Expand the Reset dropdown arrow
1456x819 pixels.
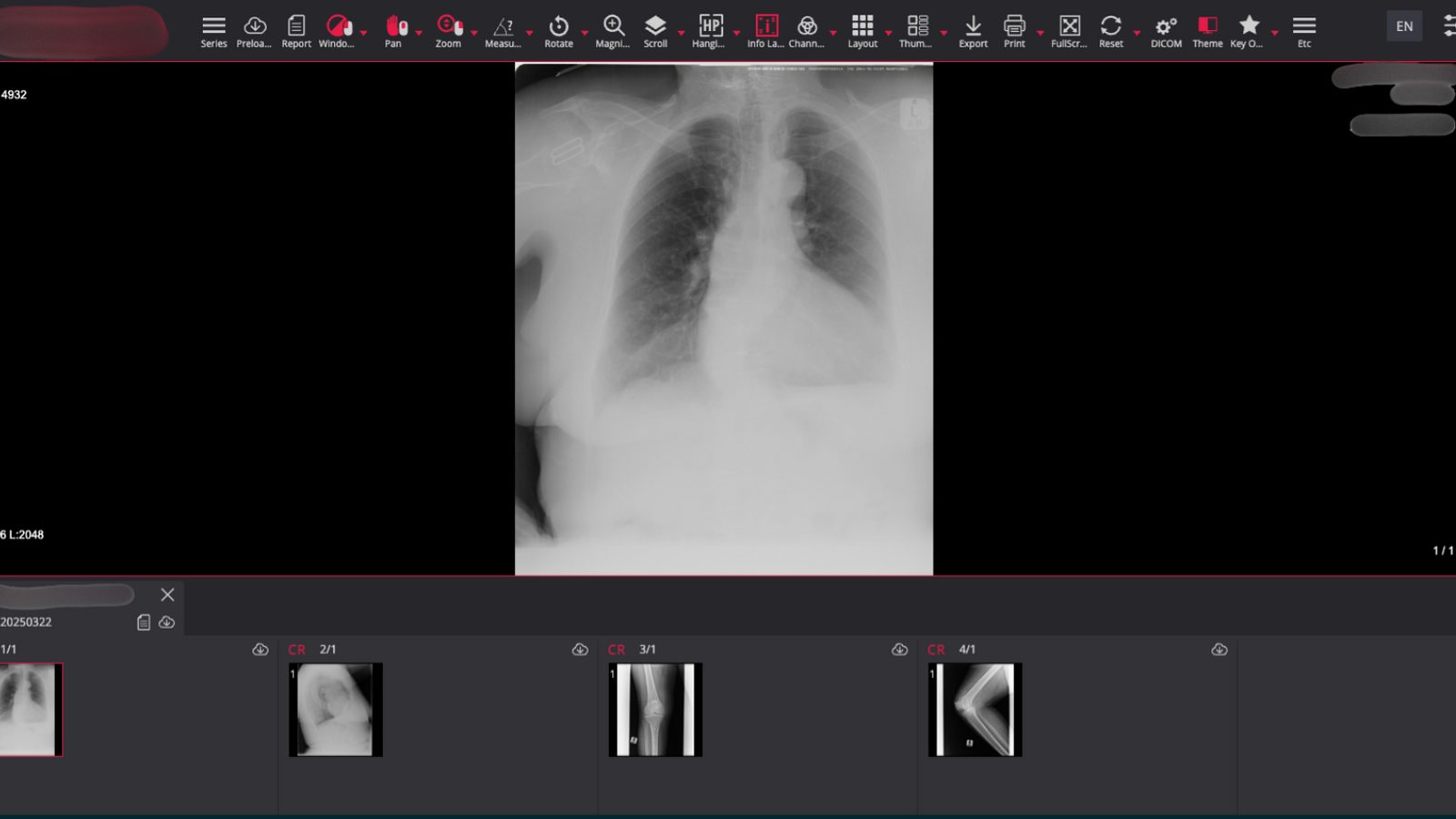(1137, 33)
